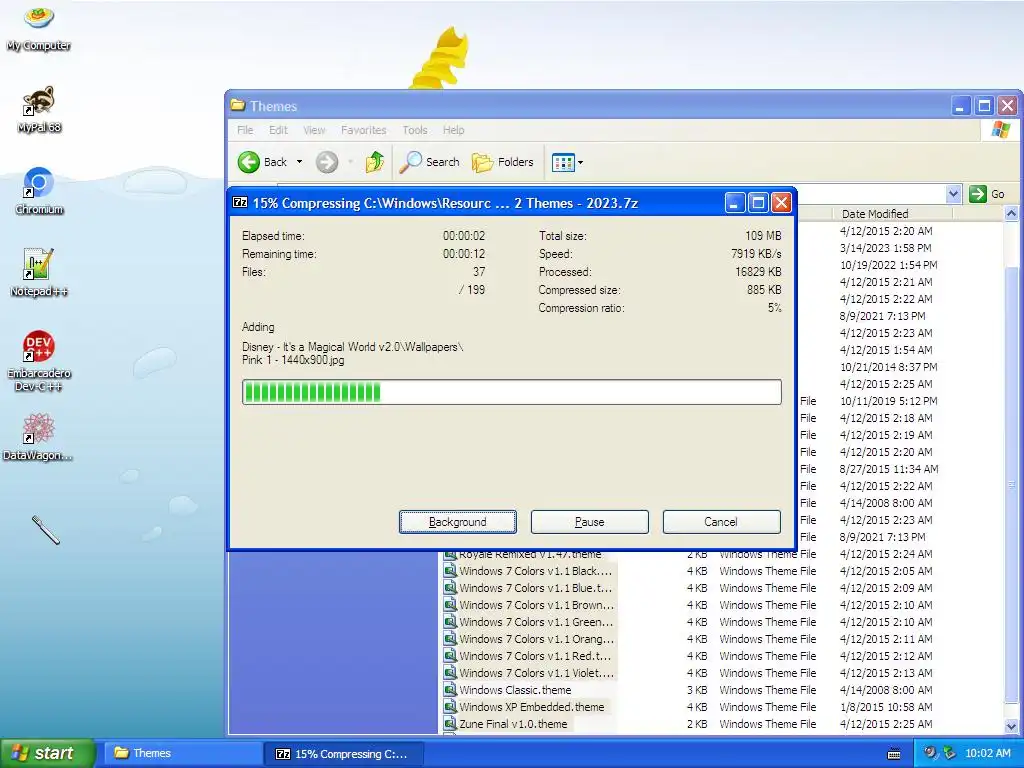Click Go button beside address bar
1024x768 pixels.
[x=987, y=194]
